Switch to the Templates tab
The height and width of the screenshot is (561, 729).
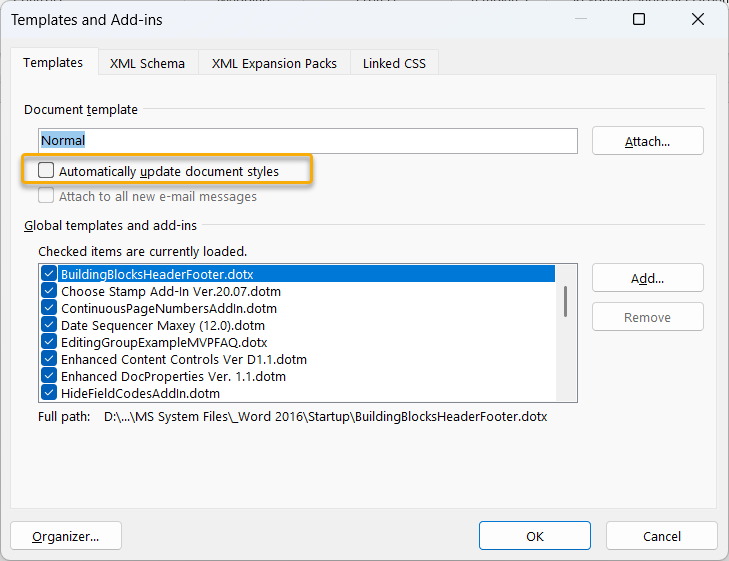(53, 62)
